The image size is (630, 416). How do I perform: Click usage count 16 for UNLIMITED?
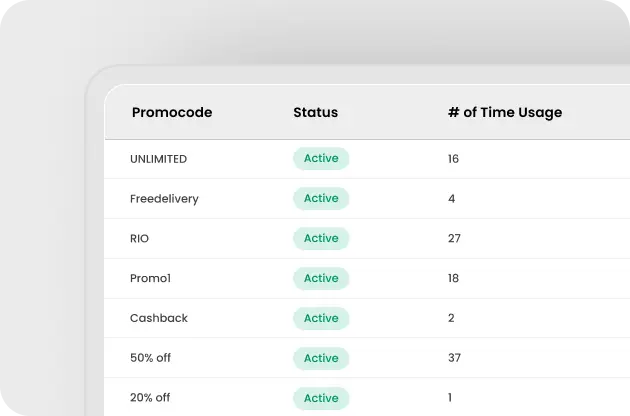point(453,159)
